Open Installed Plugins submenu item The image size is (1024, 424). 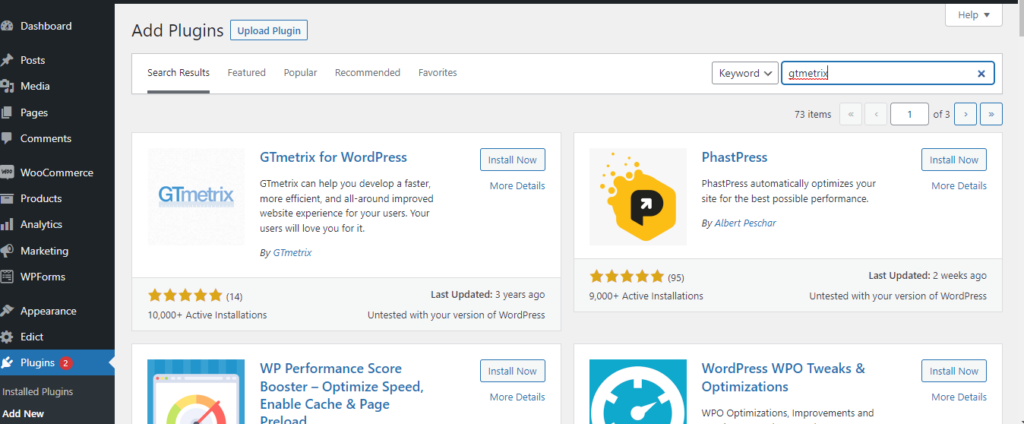38,392
